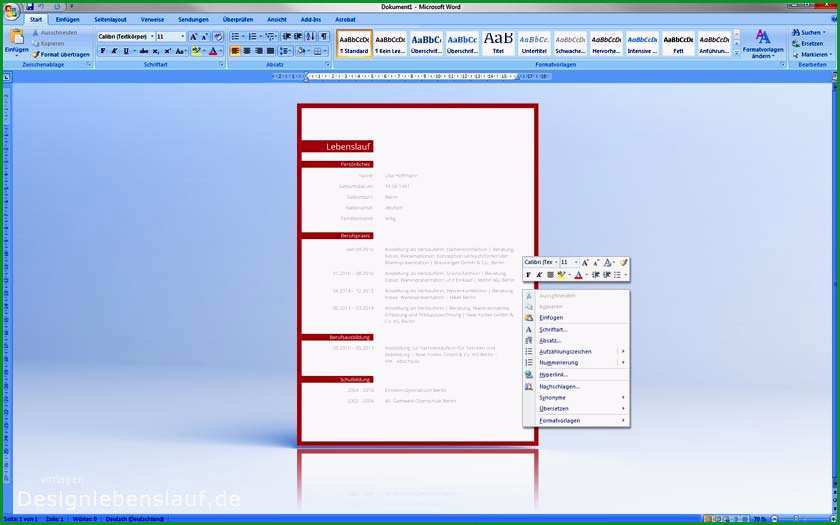Toggle strikethrough in ribbon
Screen dimensions: 840x525
point(144,51)
